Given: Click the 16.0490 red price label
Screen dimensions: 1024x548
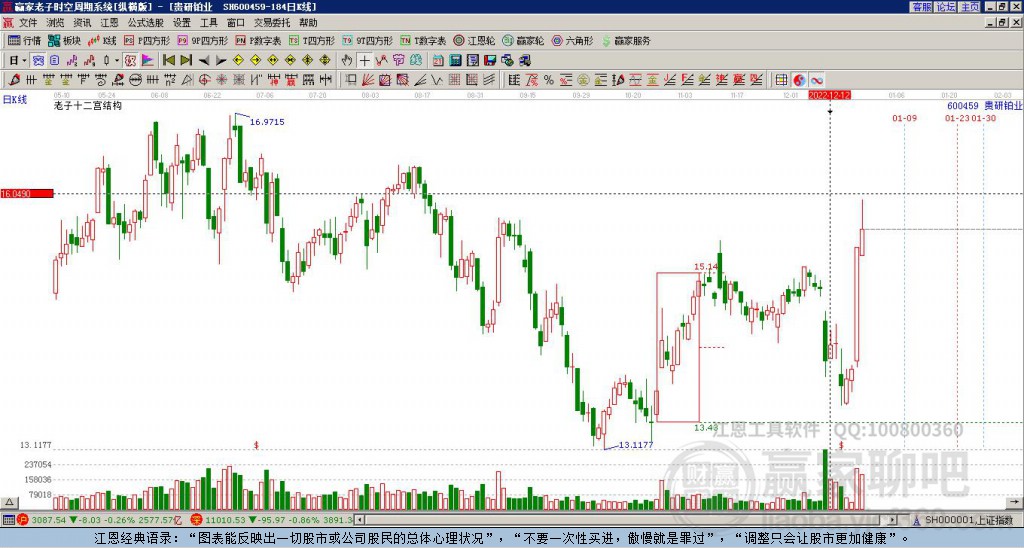Looking at the screenshot, I should tap(27, 193).
